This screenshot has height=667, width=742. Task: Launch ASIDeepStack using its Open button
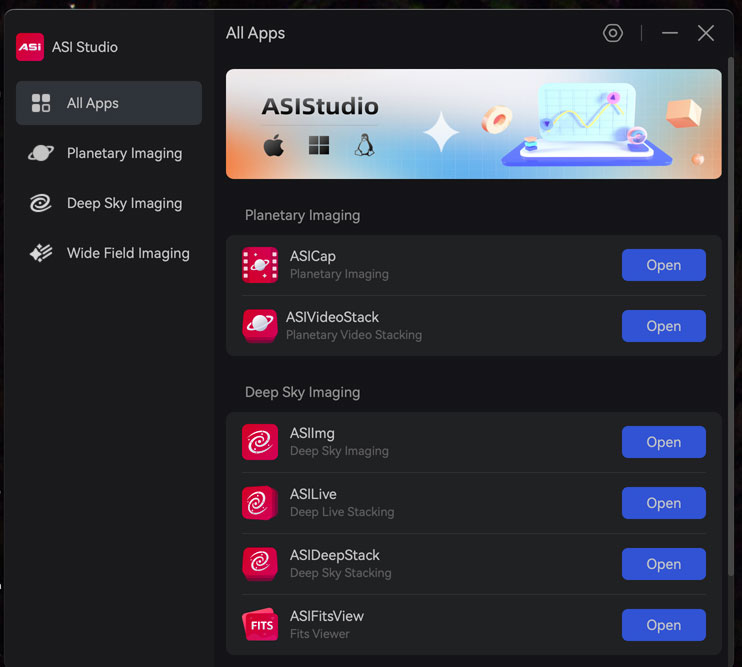point(663,564)
